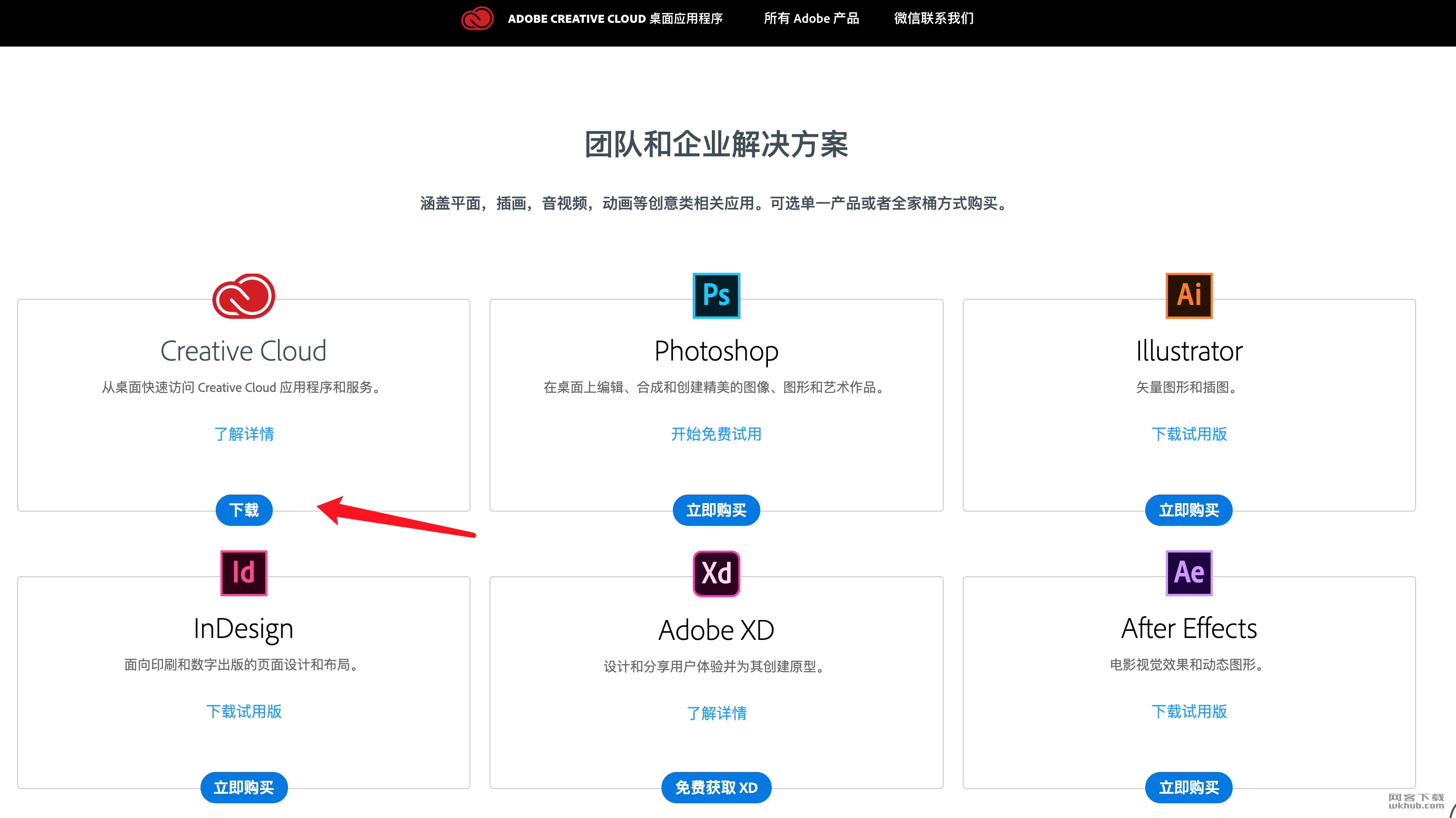Click 立即购买 button for InDesign
Viewport: 1456px width, 818px height.
click(244, 788)
